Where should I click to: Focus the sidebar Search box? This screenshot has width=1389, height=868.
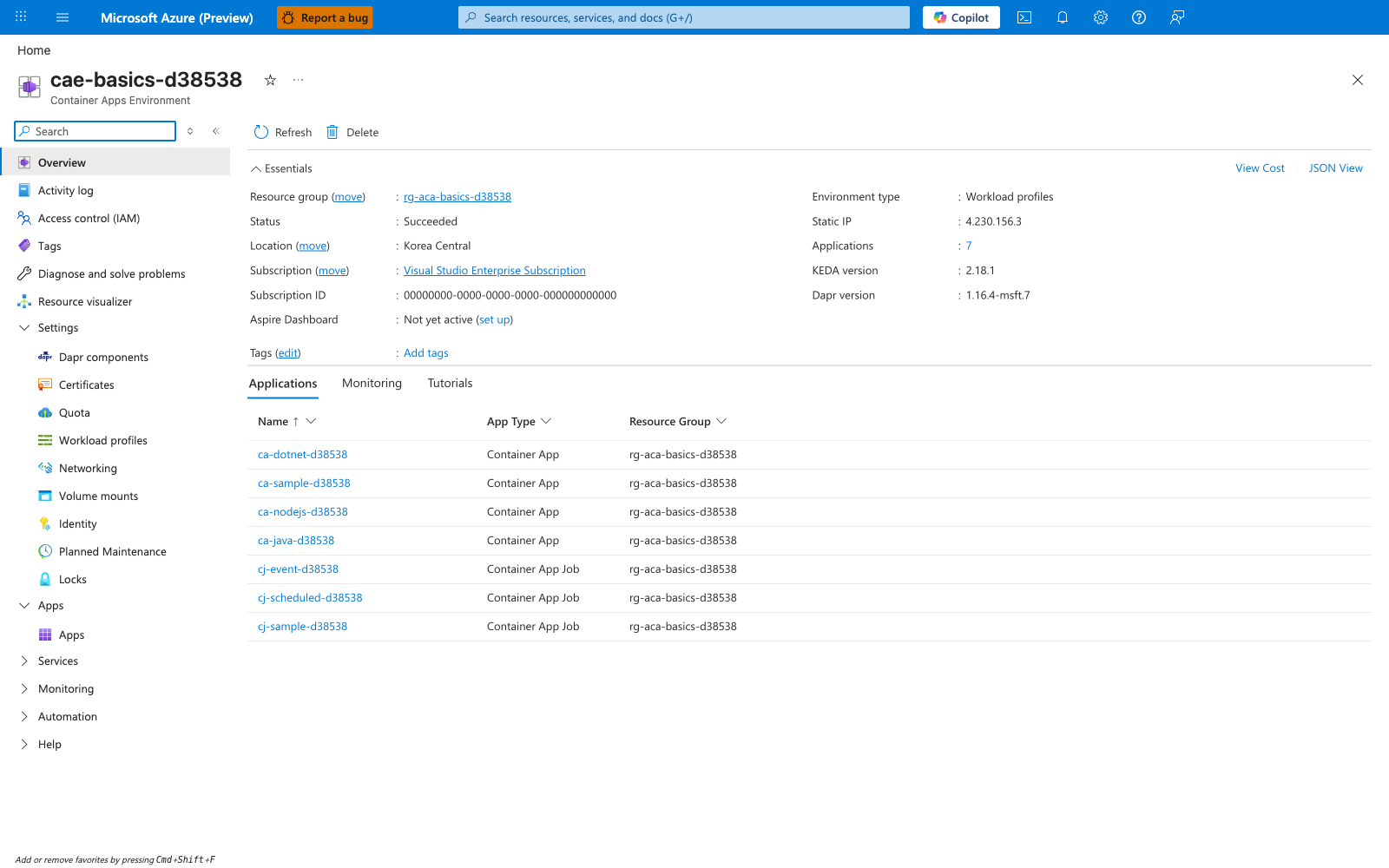tap(95, 131)
